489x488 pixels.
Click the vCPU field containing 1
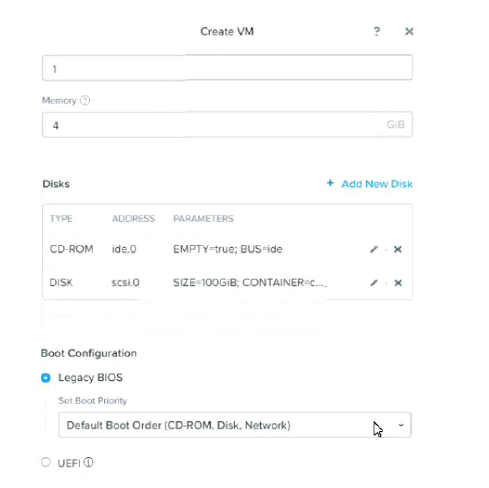tap(227, 68)
